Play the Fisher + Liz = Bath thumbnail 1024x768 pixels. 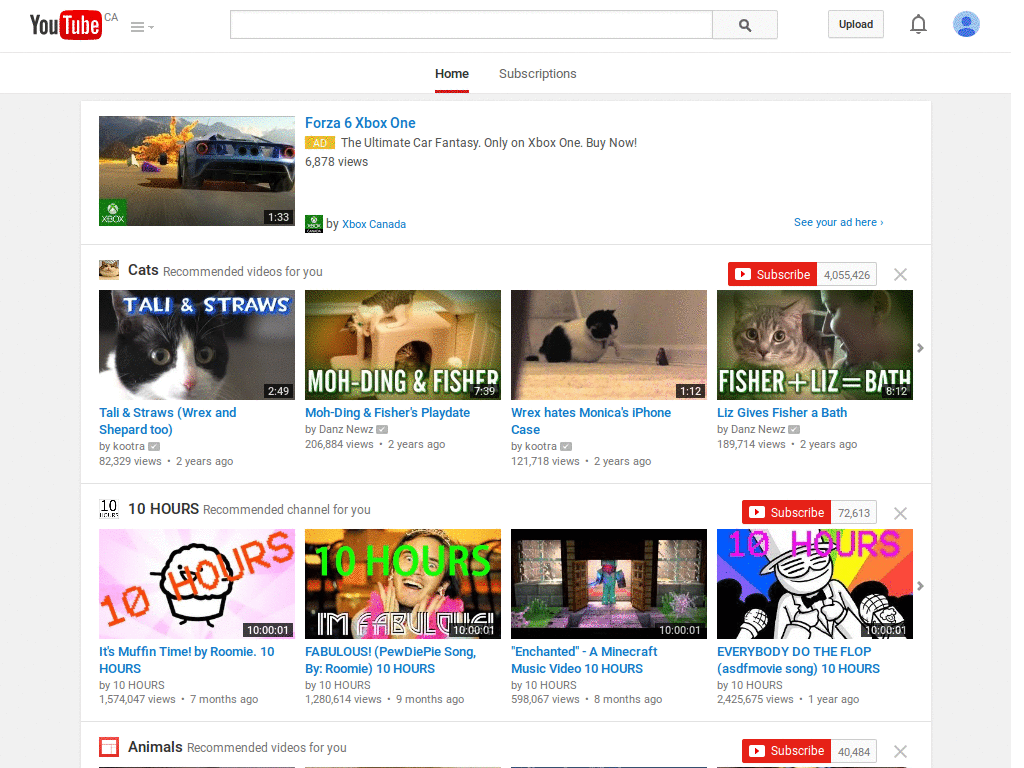[x=814, y=345]
